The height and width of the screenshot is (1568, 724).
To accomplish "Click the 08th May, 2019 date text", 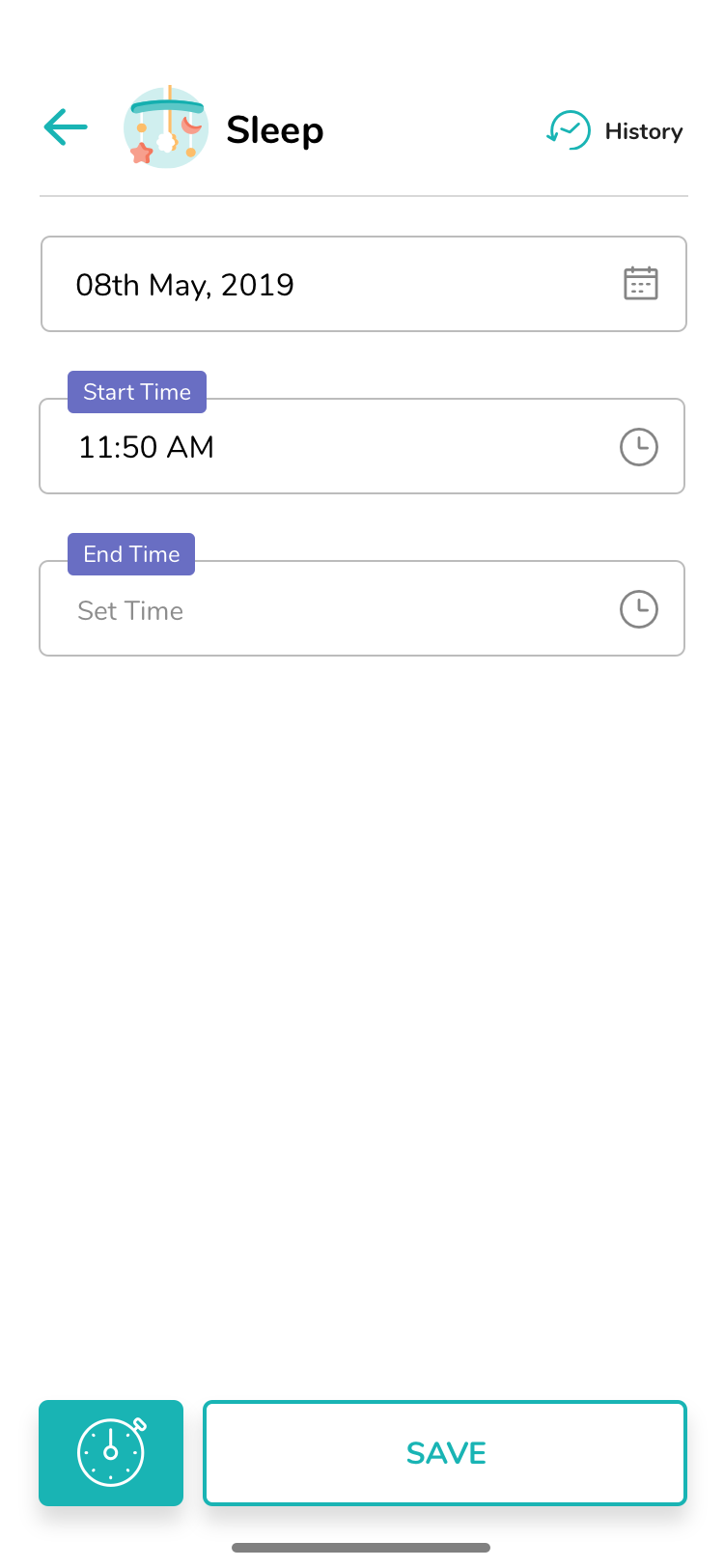I will coord(184,285).
